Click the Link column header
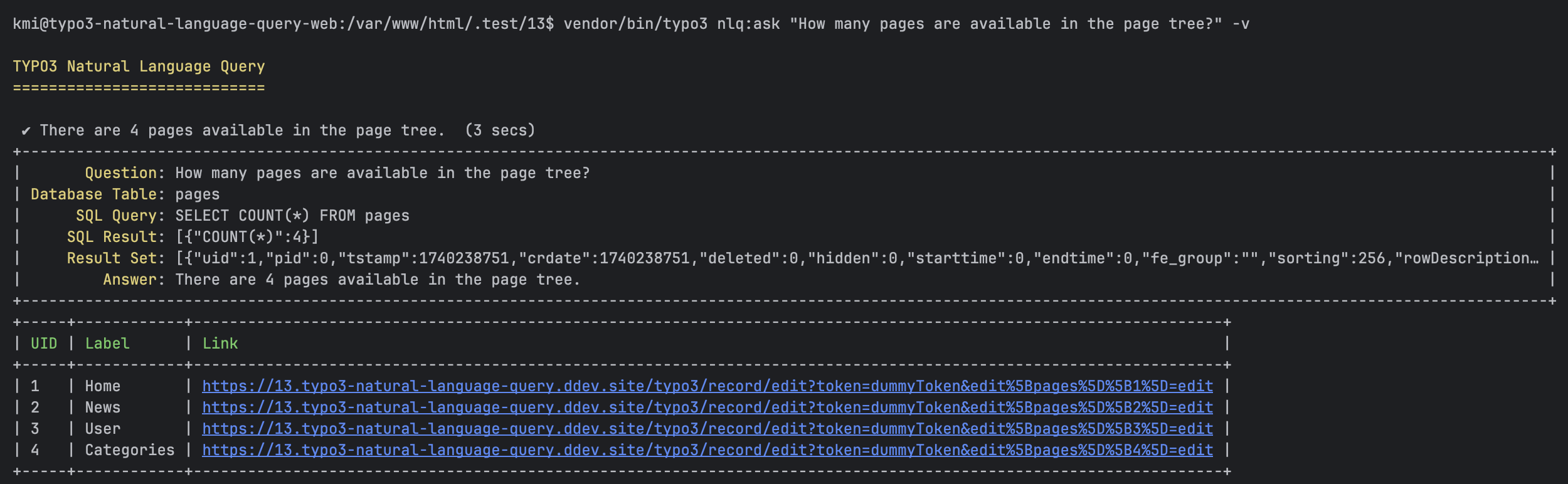 (220, 344)
